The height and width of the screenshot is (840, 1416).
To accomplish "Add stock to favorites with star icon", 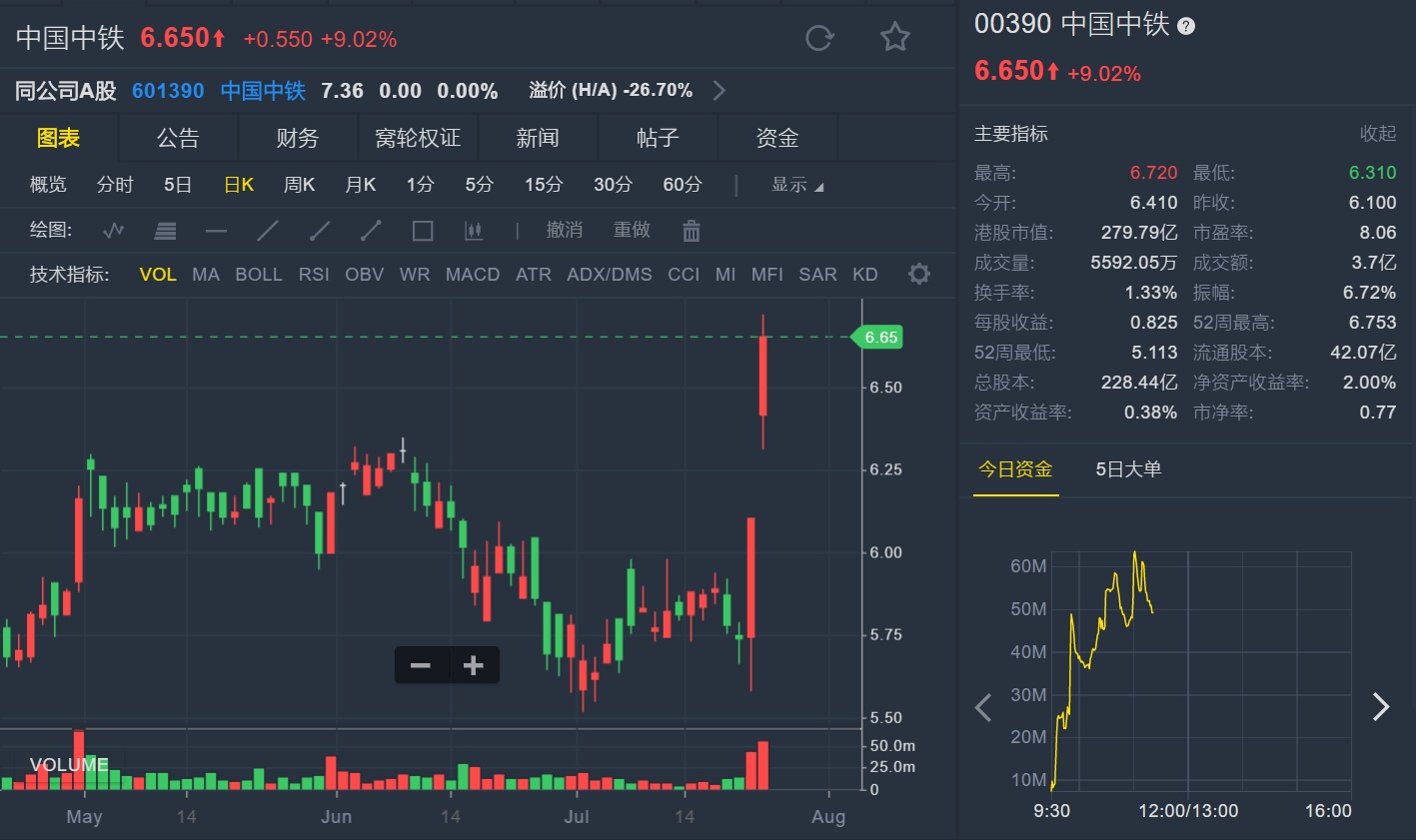I will coord(894,38).
